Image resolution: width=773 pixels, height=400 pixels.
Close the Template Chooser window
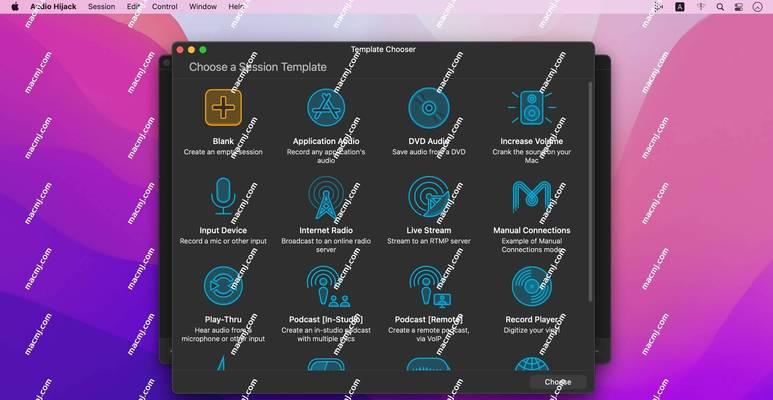click(x=180, y=50)
